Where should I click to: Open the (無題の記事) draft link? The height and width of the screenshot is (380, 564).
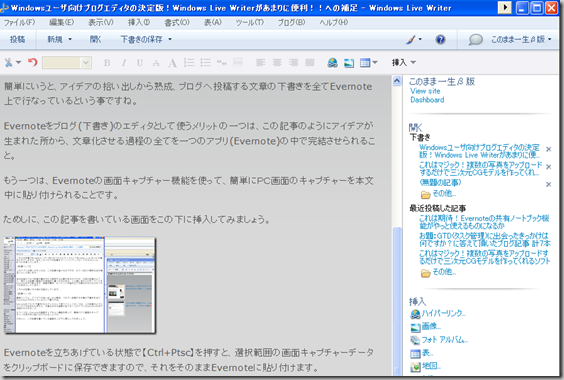[440, 182]
